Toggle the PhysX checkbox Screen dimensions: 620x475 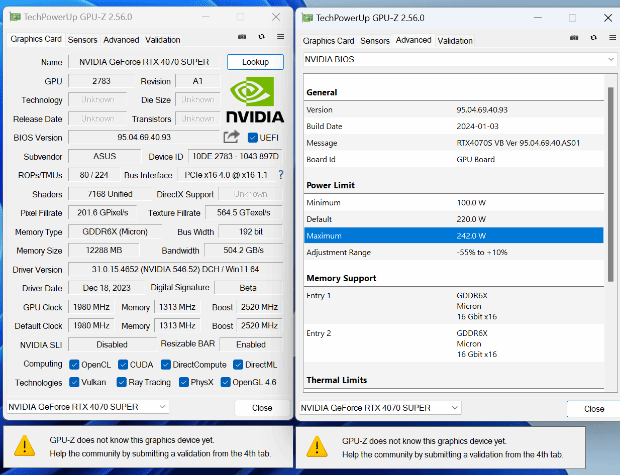(183, 382)
